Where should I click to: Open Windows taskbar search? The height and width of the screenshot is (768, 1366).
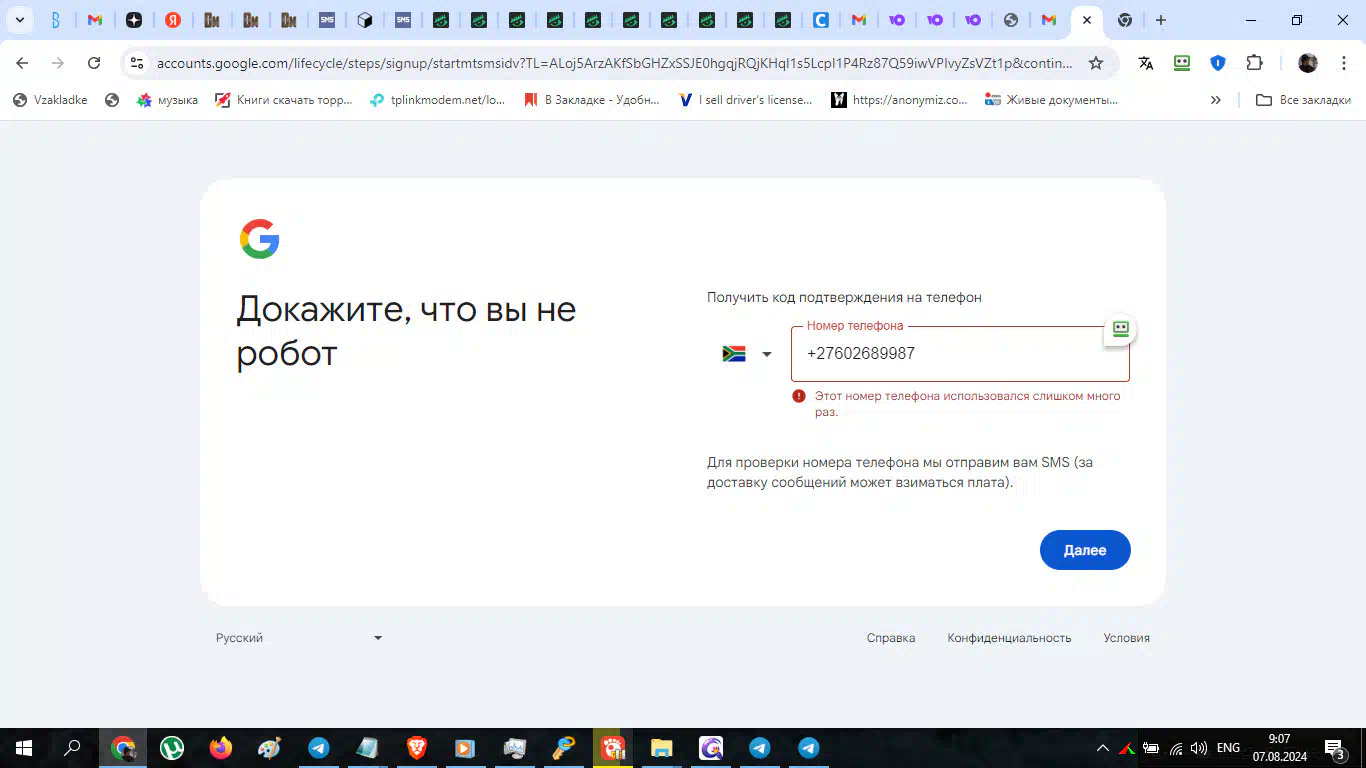click(x=72, y=748)
